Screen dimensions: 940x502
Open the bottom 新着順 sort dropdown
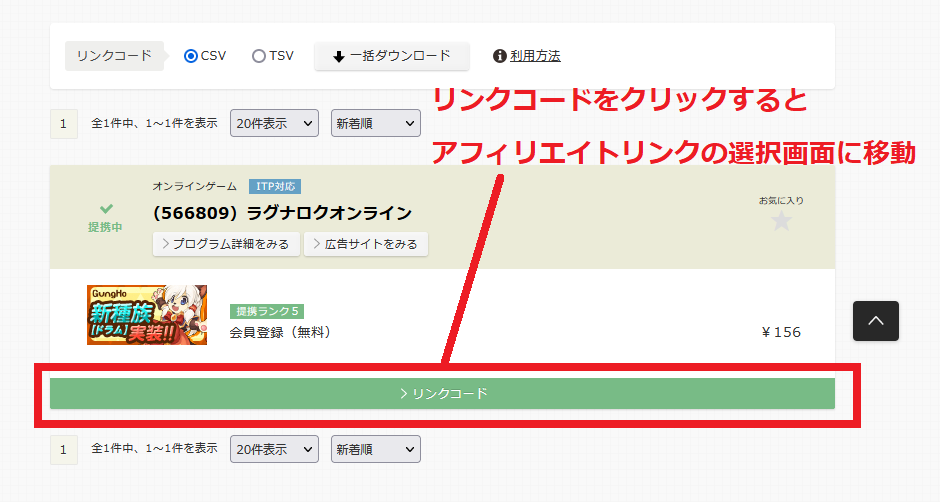click(x=375, y=449)
